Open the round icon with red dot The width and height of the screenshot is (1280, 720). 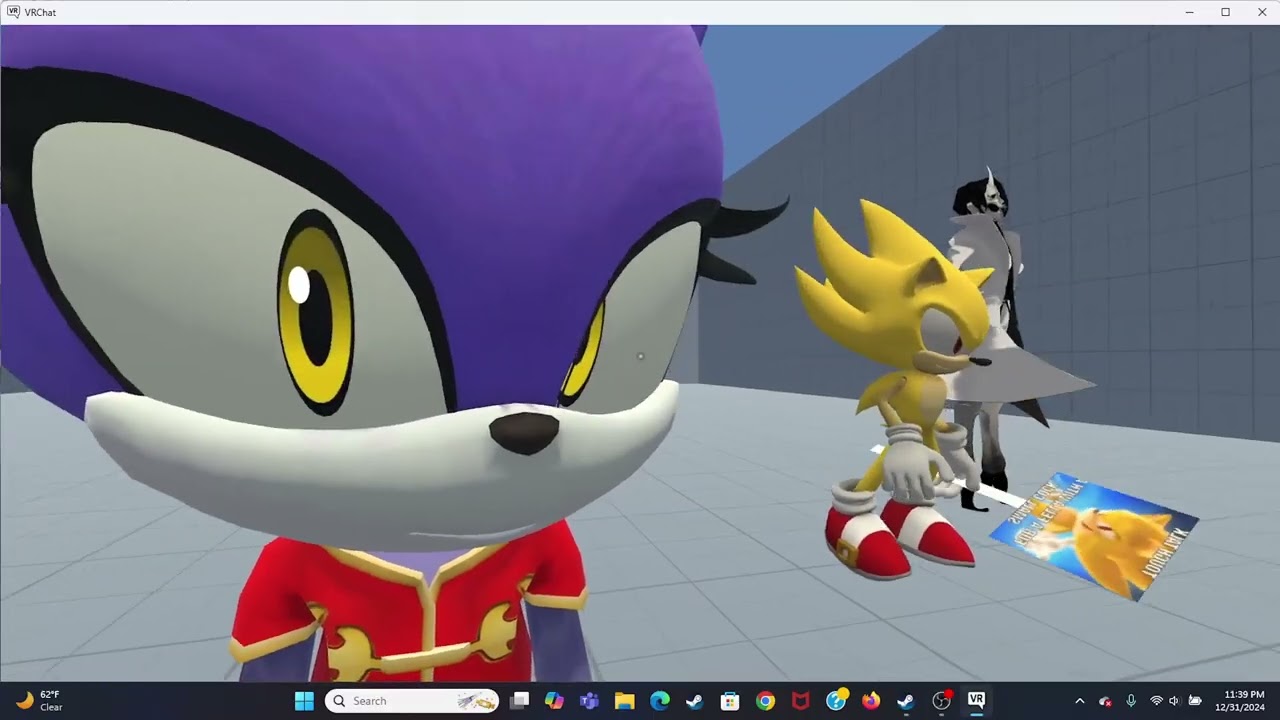click(941, 700)
